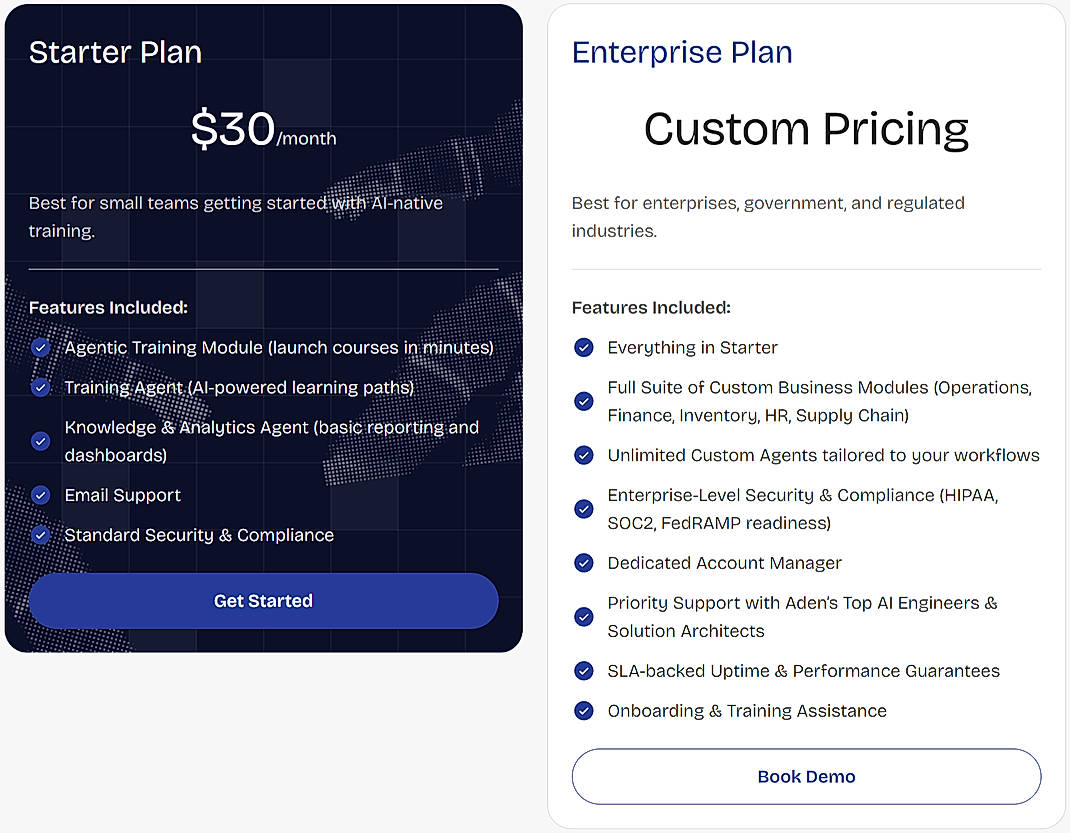The height and width of the screenshot is (833, 1070).
Task: Click the Email Support checkmark icon
Action: pos(41,495)
